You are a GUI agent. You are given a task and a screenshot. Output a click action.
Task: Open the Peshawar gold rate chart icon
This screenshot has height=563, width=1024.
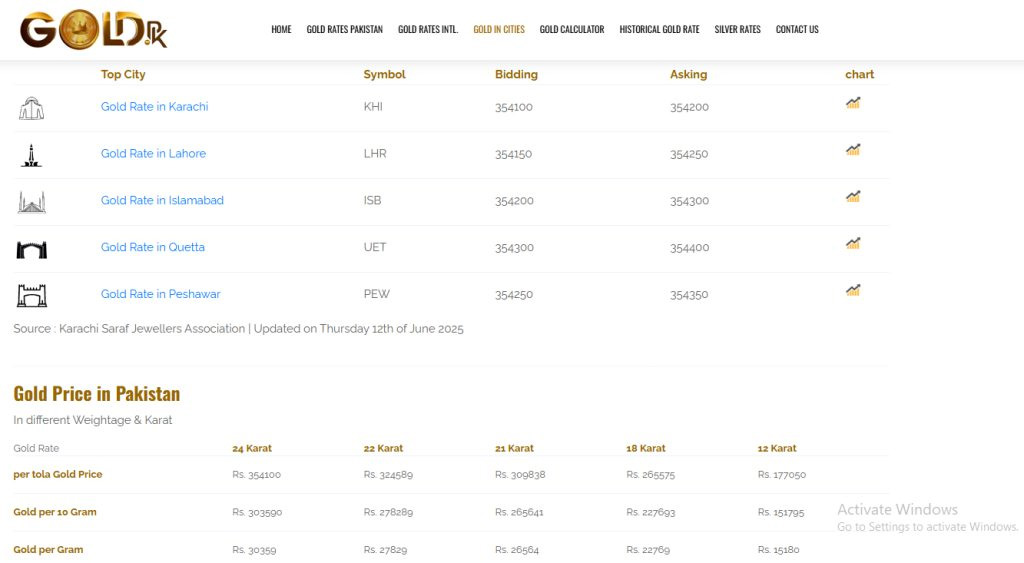coord(853,290)
